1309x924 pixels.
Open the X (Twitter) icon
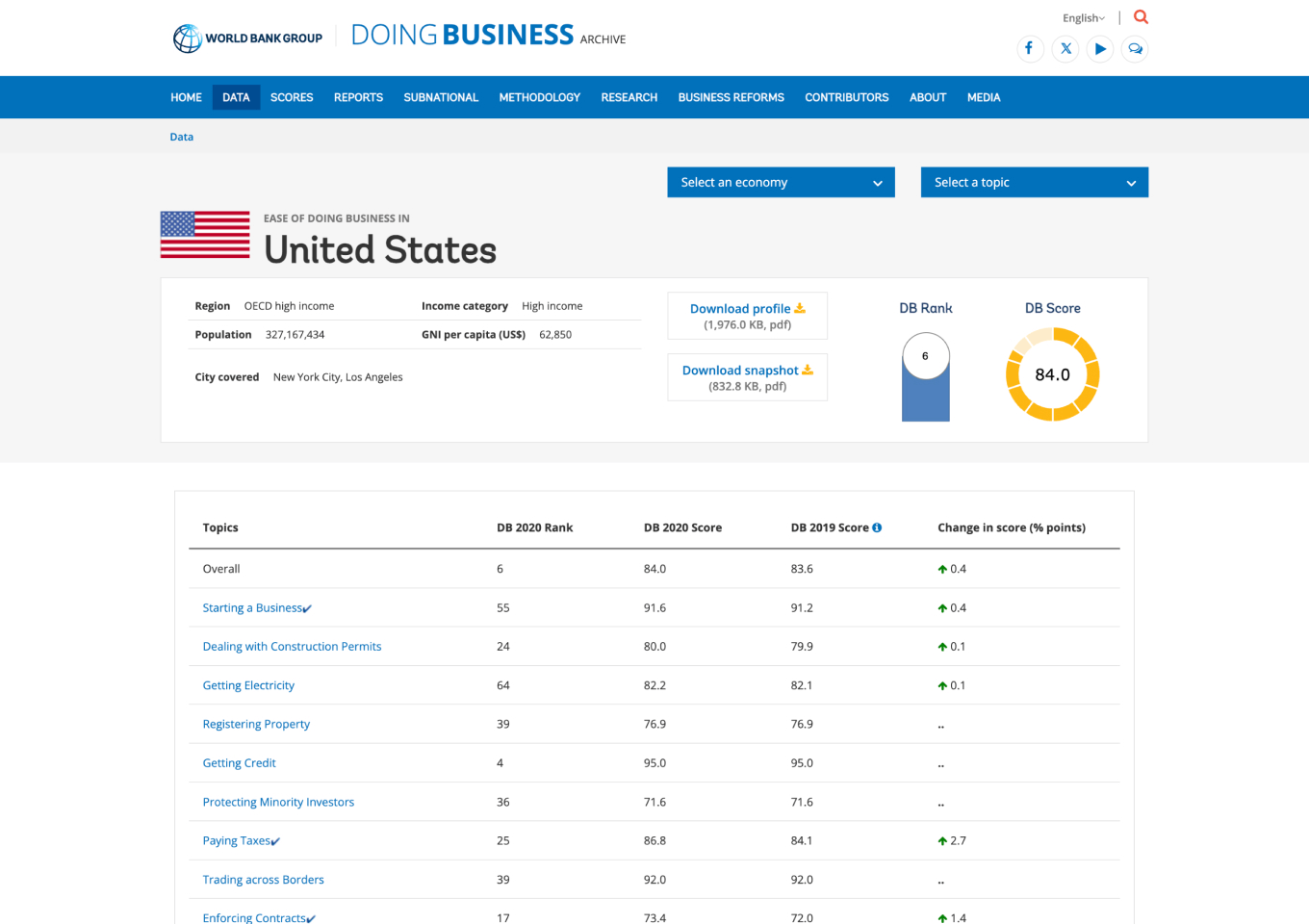point(1065,48)
